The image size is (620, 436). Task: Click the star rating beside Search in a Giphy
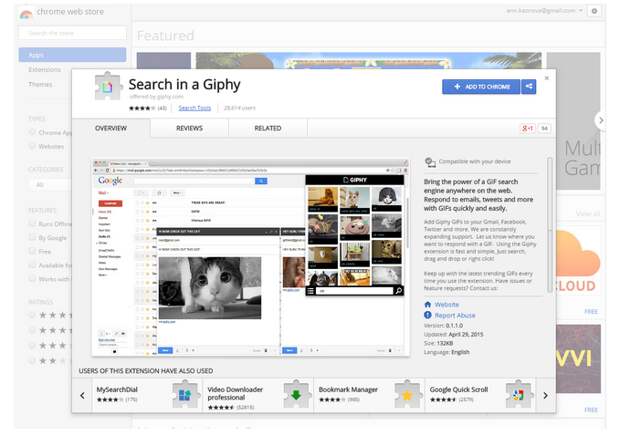point(142,108)
